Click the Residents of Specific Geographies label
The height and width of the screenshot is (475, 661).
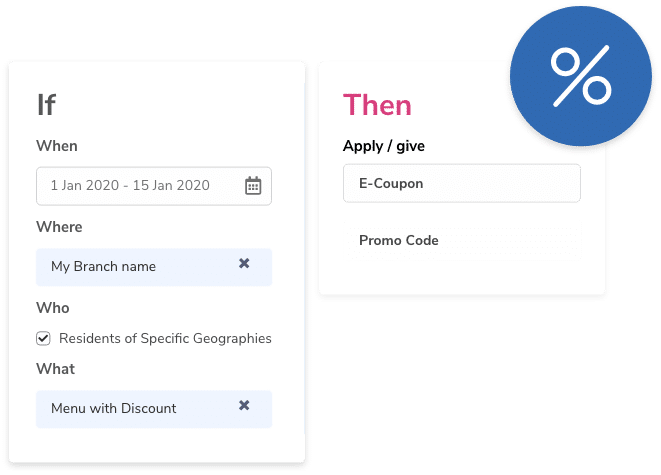pyautogui.click(x=165, y=338)
